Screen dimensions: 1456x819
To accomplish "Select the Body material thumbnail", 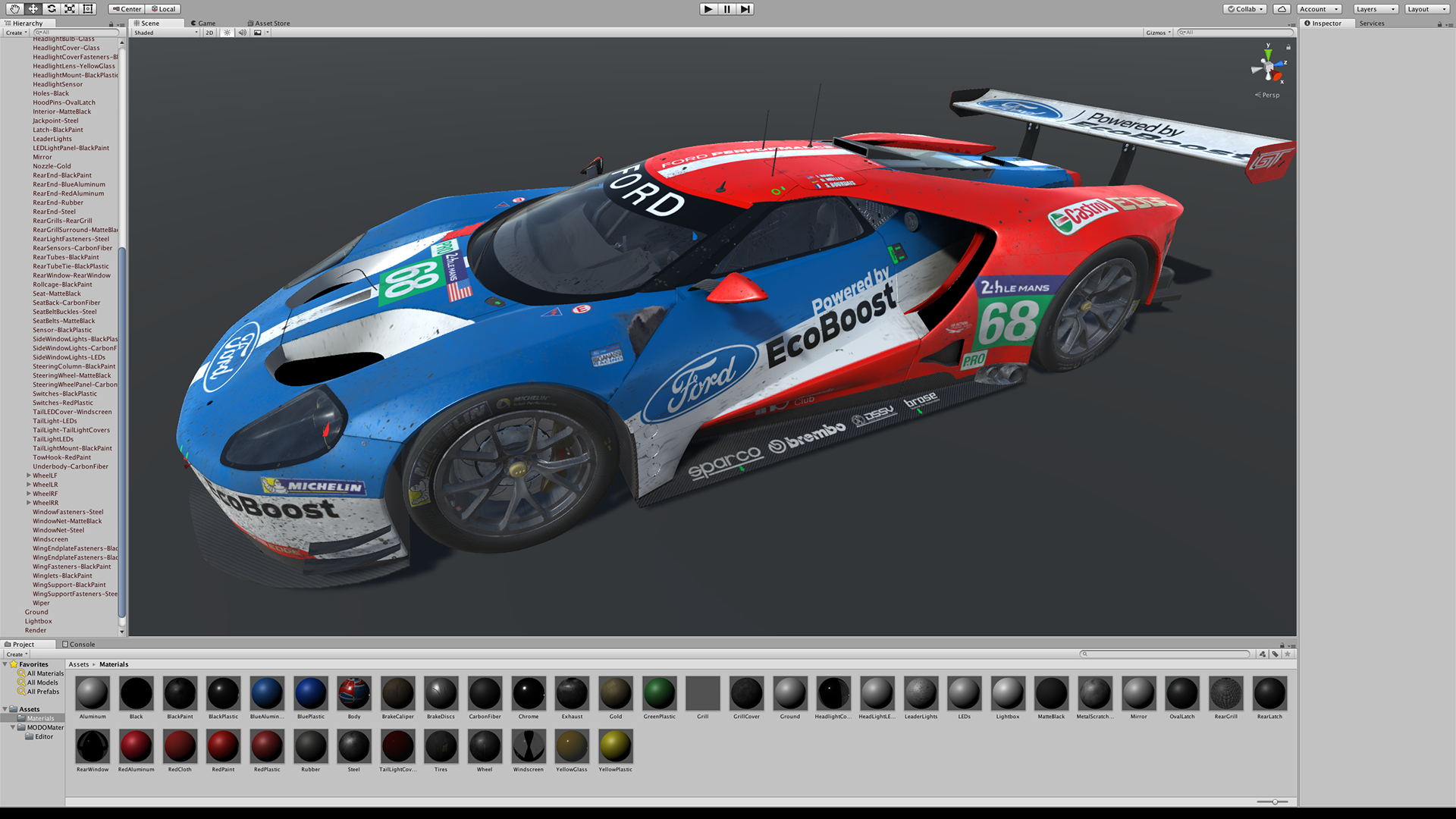I will pos(354,693).
